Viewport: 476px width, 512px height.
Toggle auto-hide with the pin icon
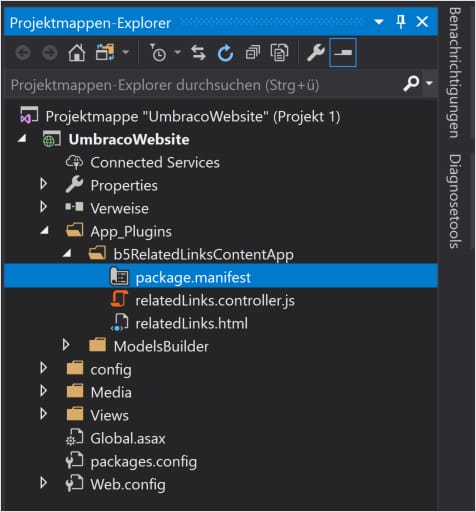[401, 22]
